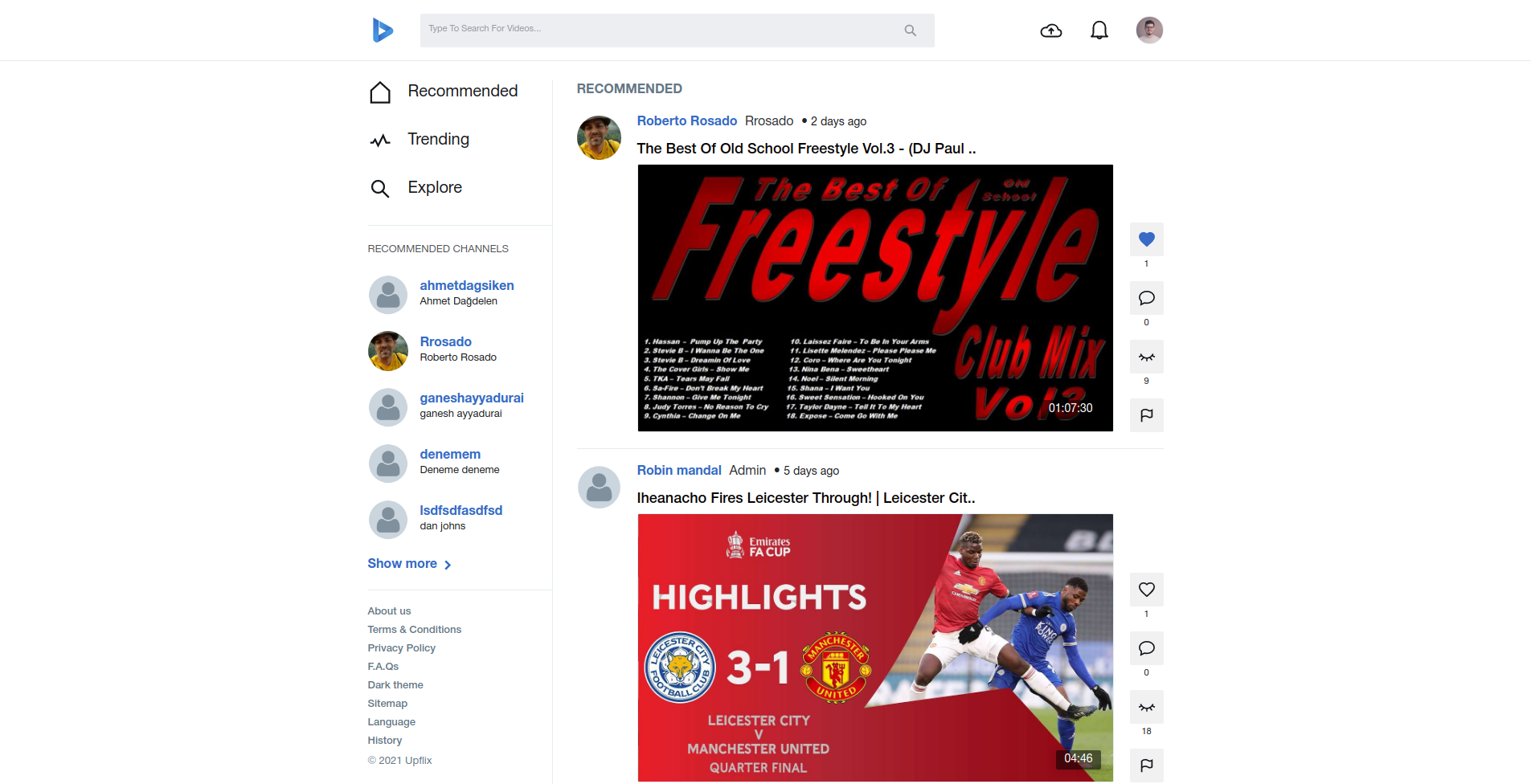This screenshot has height=784, width=1531.
Task: Open the upload video cloud icon
Action: [1051, 31]
